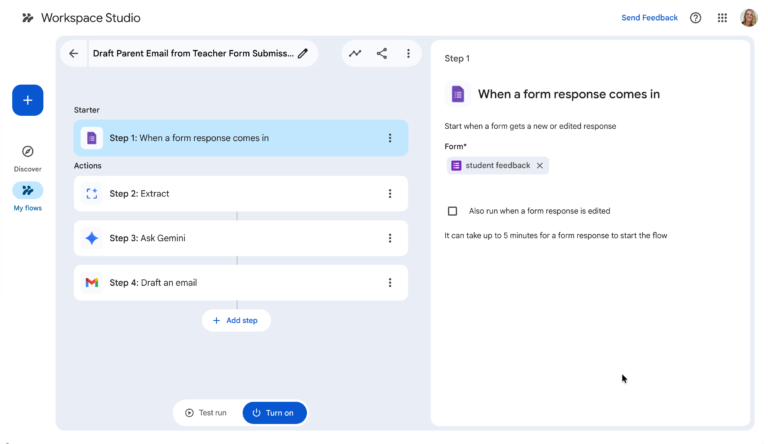This screenshot has height=444, width=768.
Task: Select Step 3: Ask Gemini card
Action: pyautogui.click(x=240, y=238)
